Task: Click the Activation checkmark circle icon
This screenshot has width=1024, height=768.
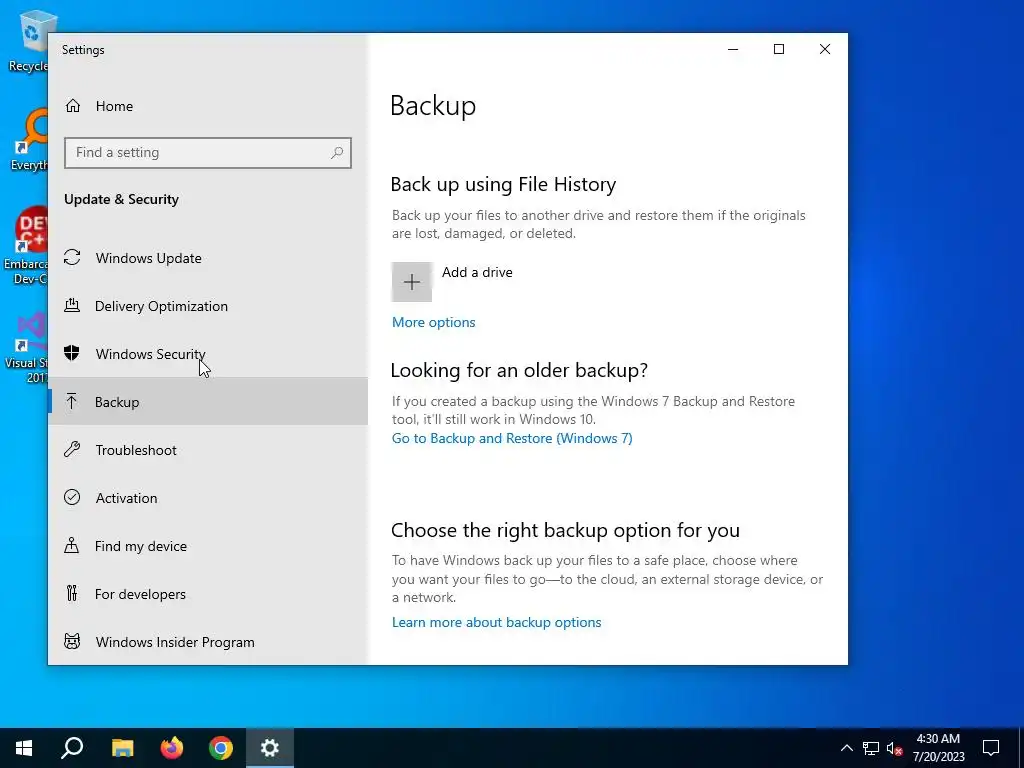Action: [72, 498]
